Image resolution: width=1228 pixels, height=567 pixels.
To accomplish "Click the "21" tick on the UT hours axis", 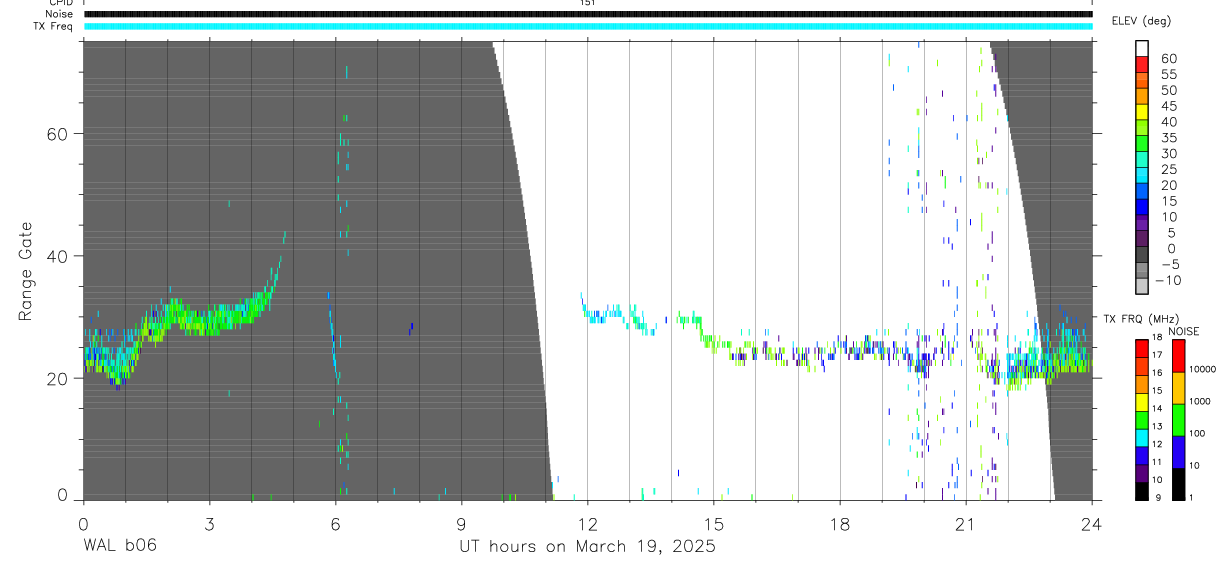I will [x=965, y=523].
